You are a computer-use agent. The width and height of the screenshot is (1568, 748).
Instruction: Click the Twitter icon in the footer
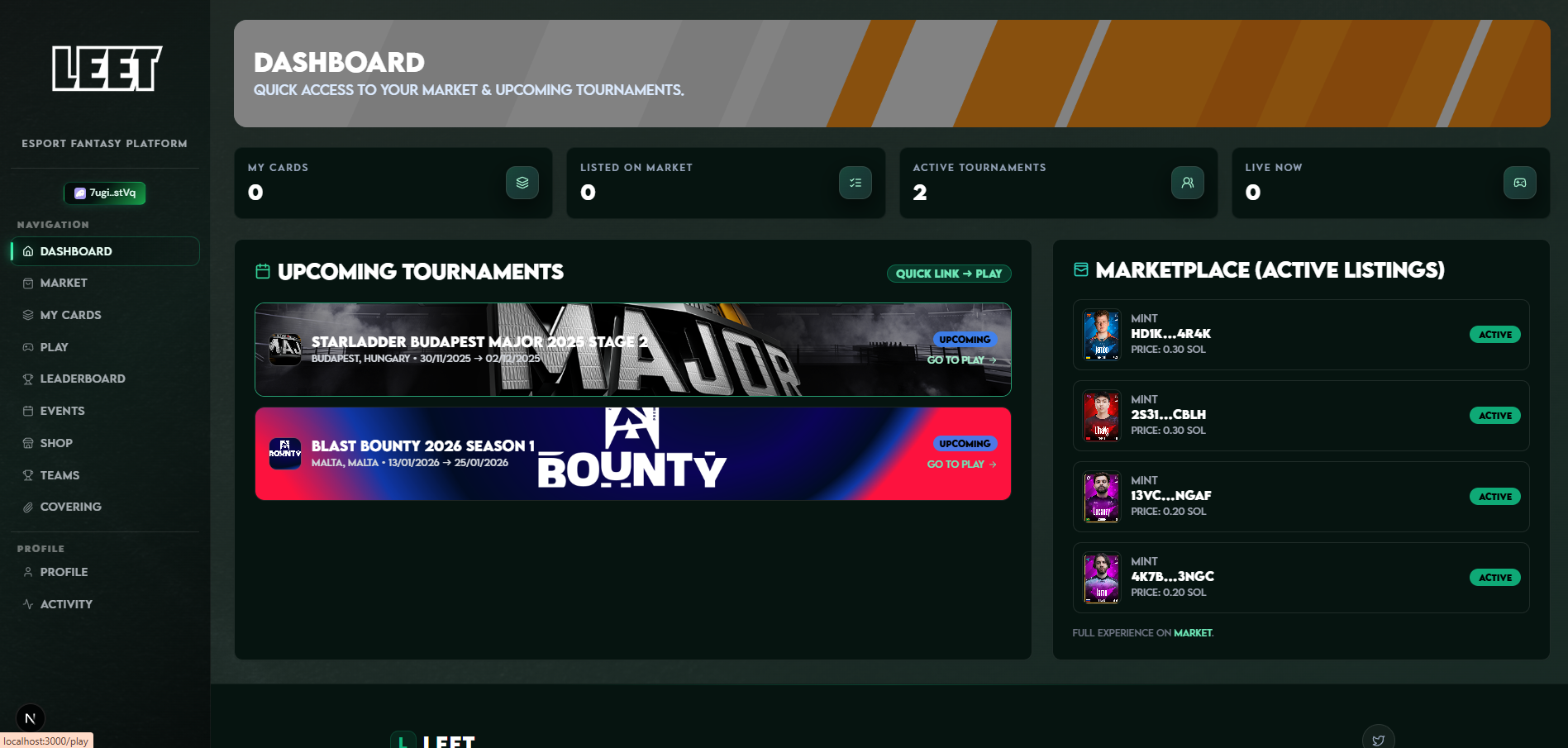(x=1378, y=740)
